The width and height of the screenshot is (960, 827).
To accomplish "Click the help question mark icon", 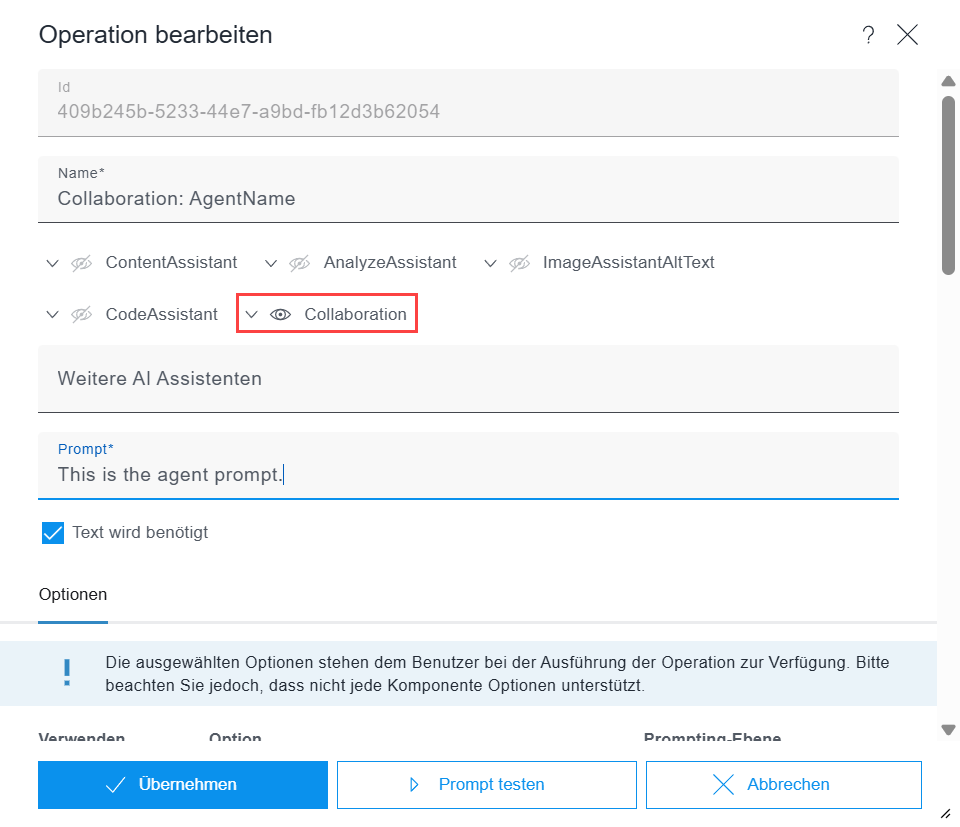I will tap(868, 35).
